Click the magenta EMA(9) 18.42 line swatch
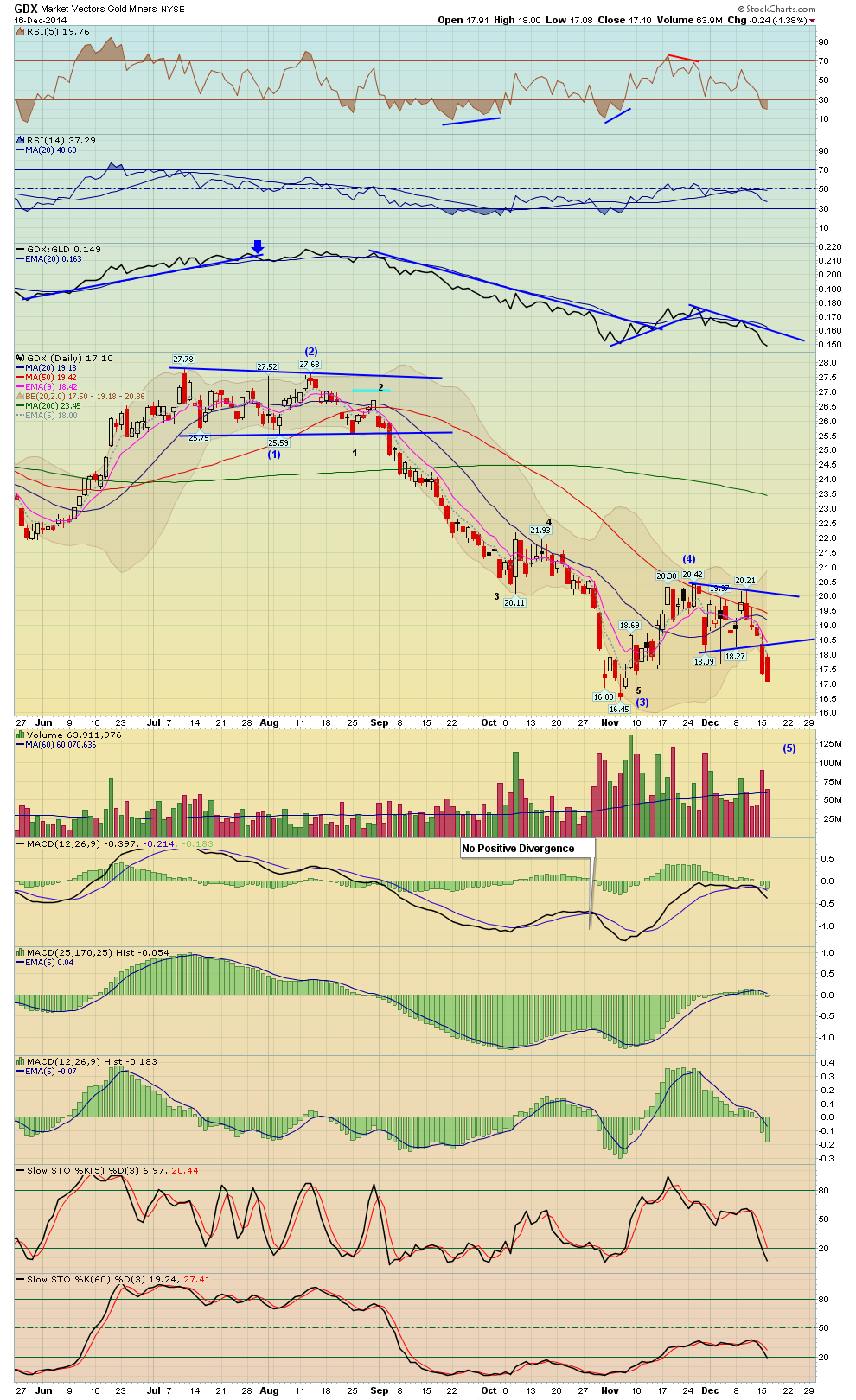This screenshot has width=856, height=1400. [21, 387]
